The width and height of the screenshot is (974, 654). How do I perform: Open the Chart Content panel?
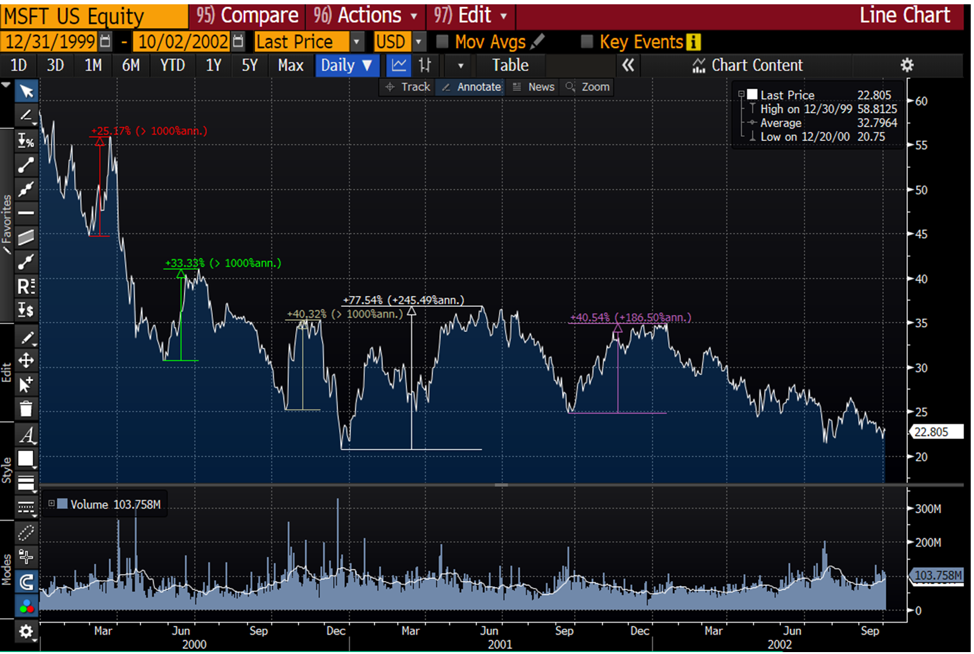tap(749, 65)
